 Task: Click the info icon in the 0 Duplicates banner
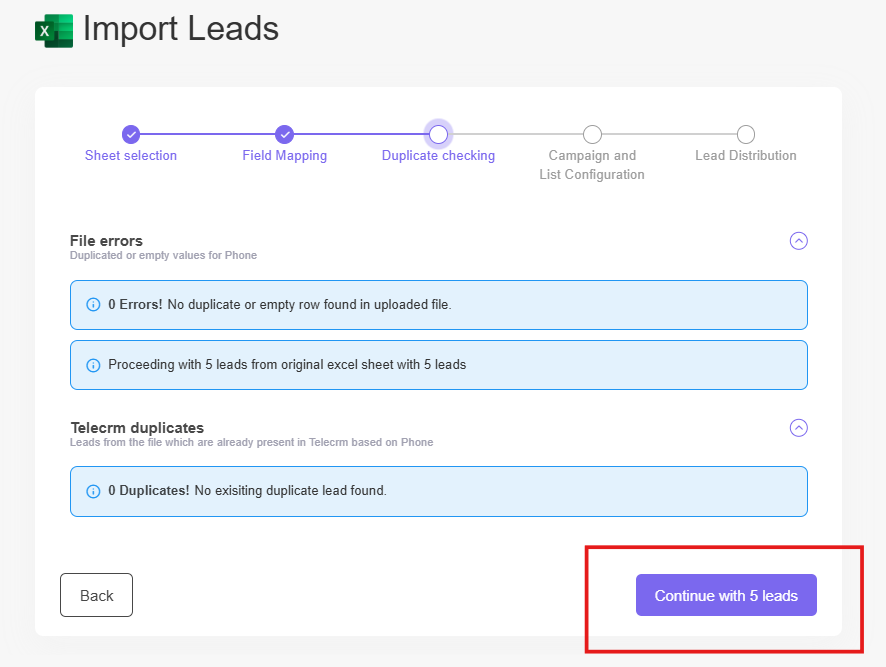point(93,491)
